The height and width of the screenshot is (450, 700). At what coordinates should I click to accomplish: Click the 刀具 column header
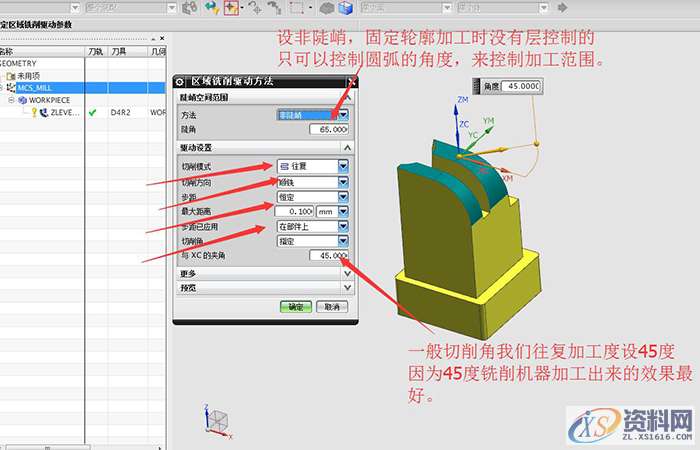127,52
